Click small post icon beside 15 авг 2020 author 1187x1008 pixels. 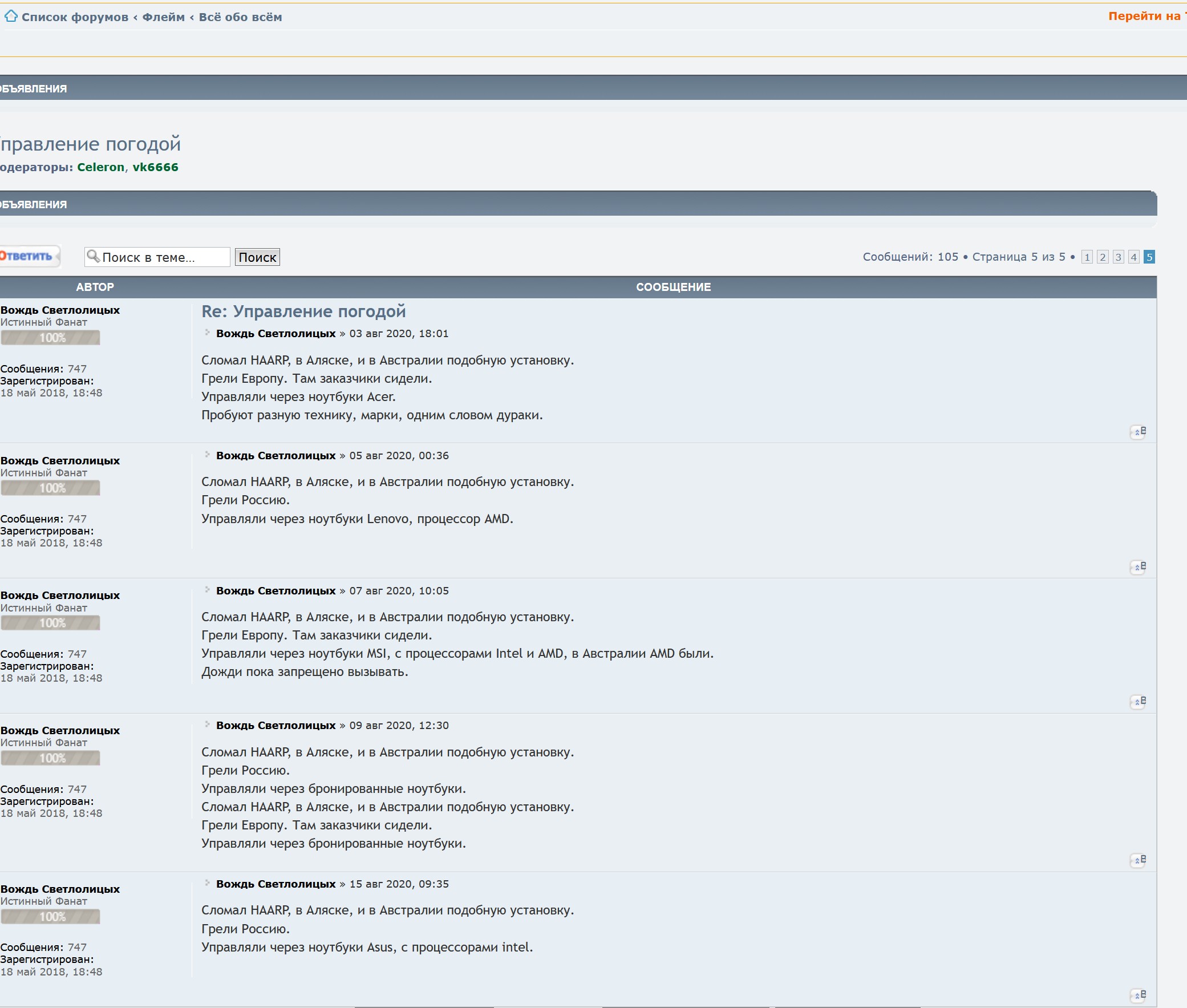tap(208, 884)
